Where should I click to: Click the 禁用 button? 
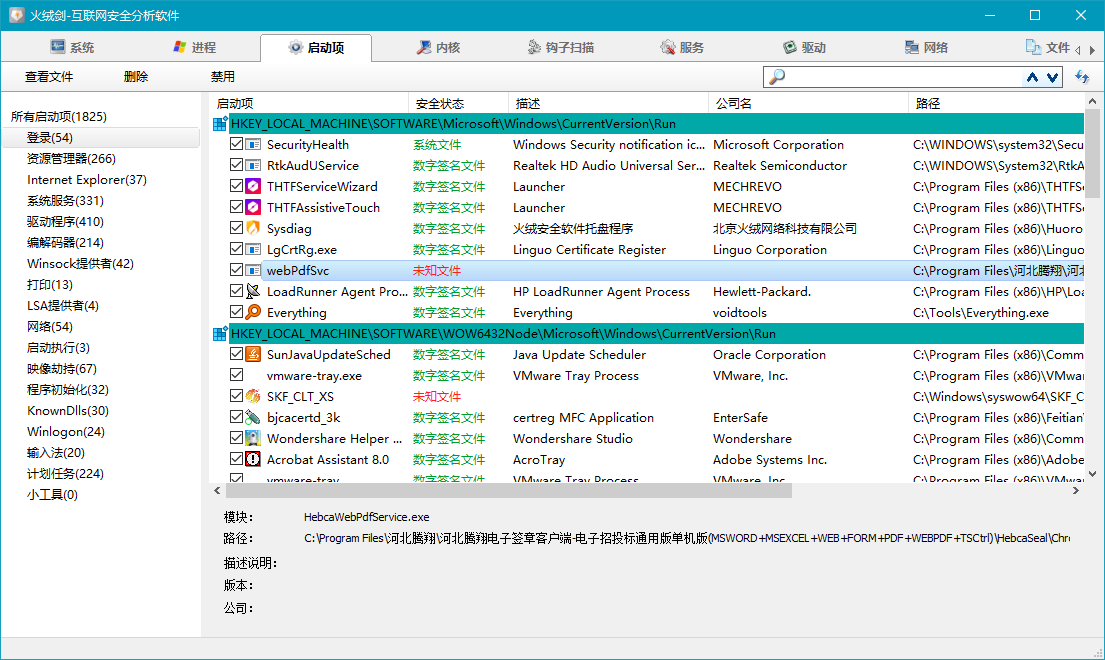tap(223, 77)
